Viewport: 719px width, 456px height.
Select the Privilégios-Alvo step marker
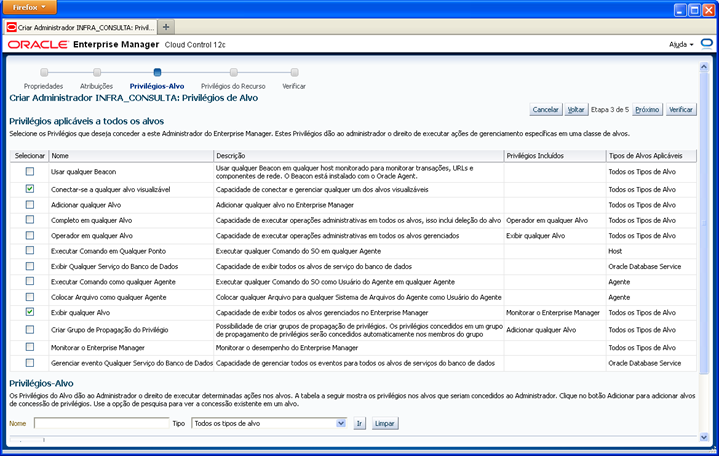157,72
